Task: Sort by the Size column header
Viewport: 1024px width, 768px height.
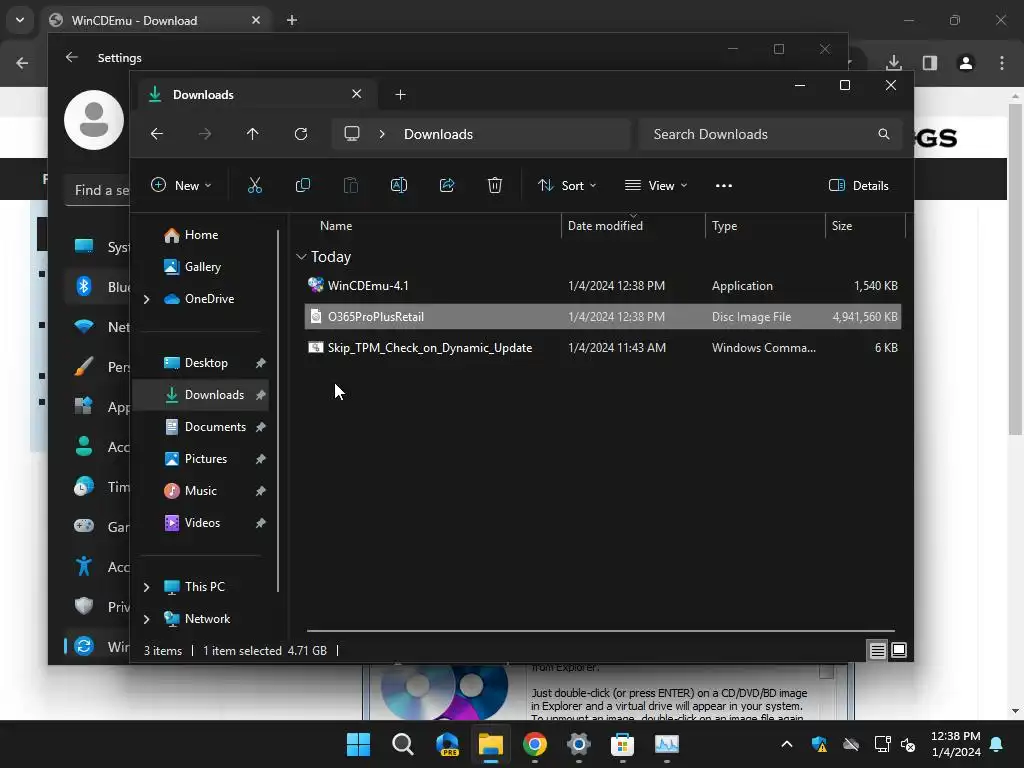Action: pos(865,226)
